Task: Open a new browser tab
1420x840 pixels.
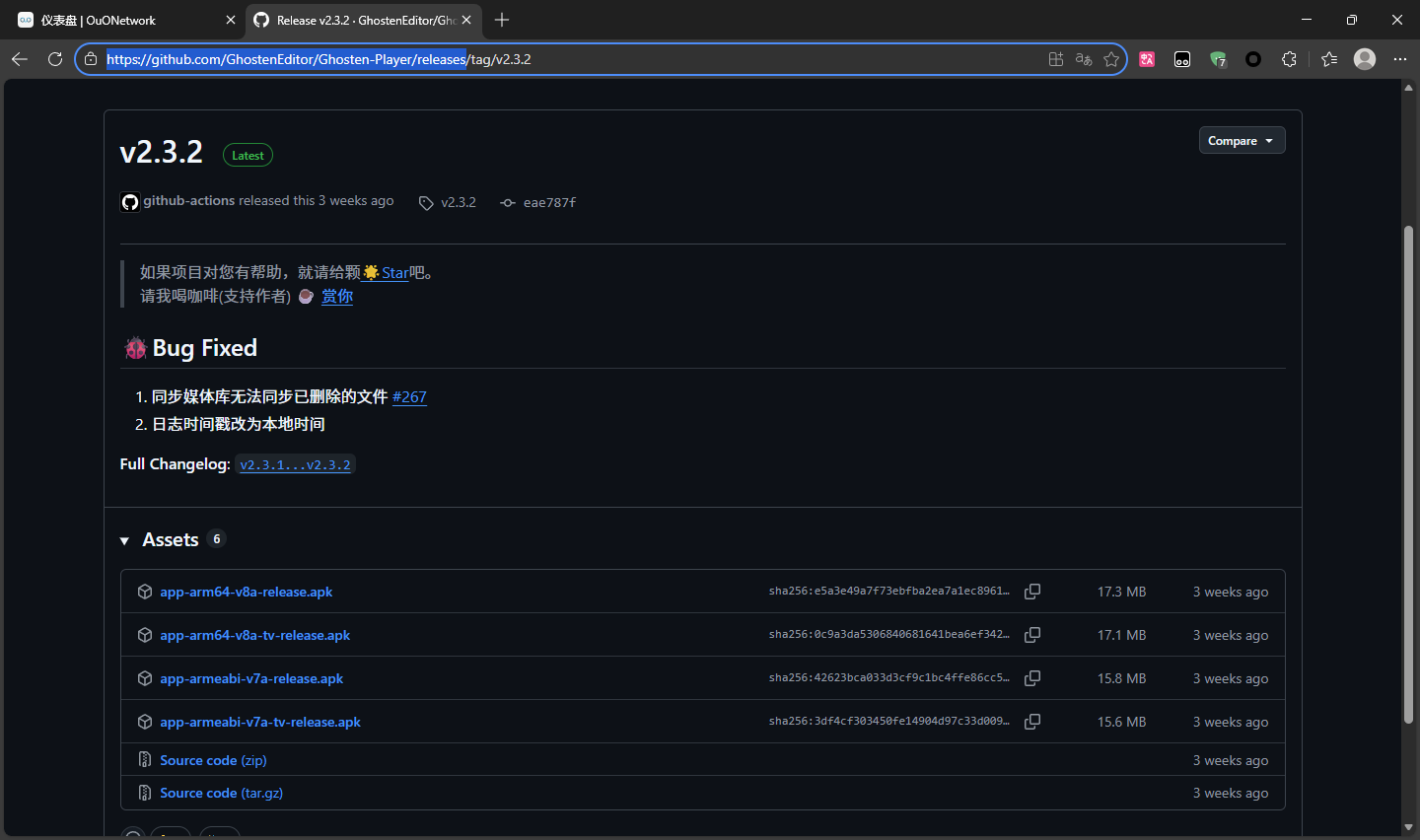Action: pos(502,20)
